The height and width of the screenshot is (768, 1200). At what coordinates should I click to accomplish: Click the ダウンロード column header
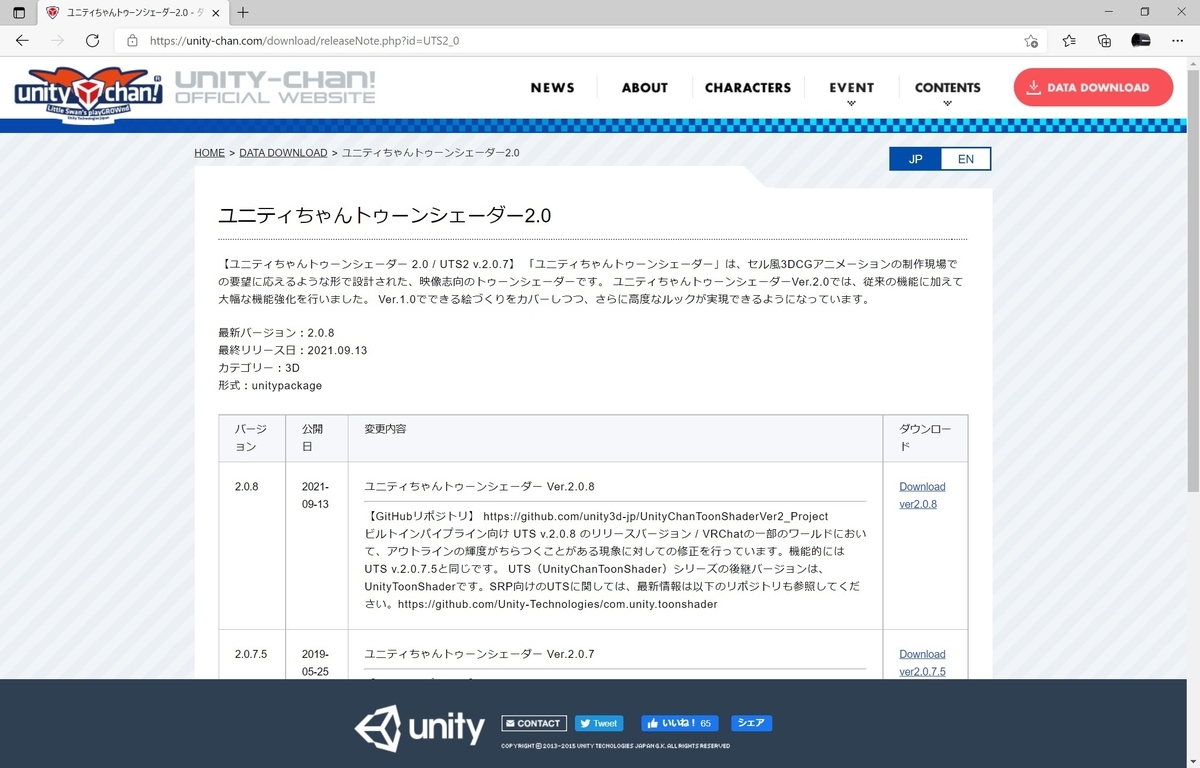click(x=925, y=438)
